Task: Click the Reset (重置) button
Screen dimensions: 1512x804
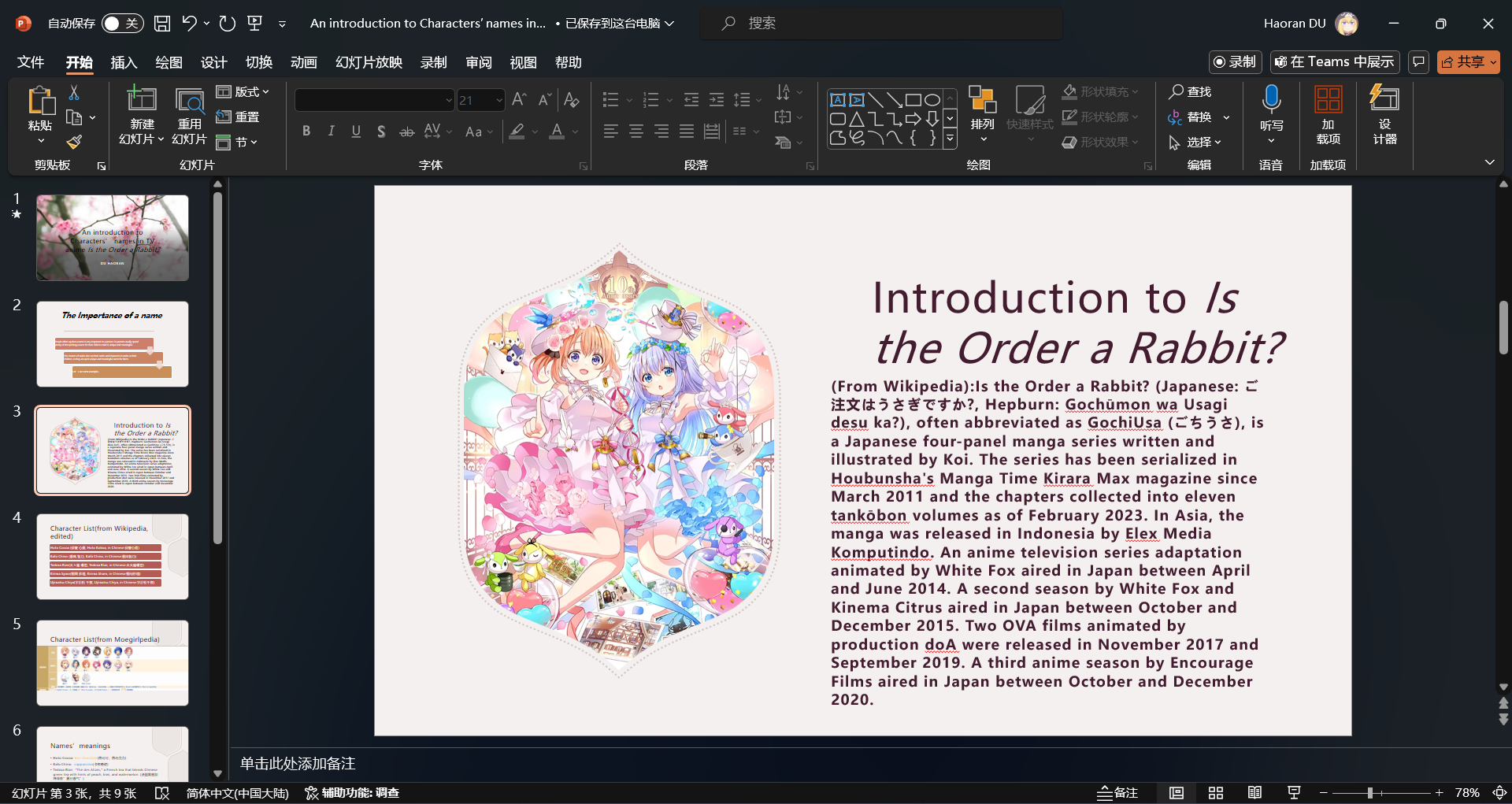Action: pyautogui.click(x=238, y=117)
